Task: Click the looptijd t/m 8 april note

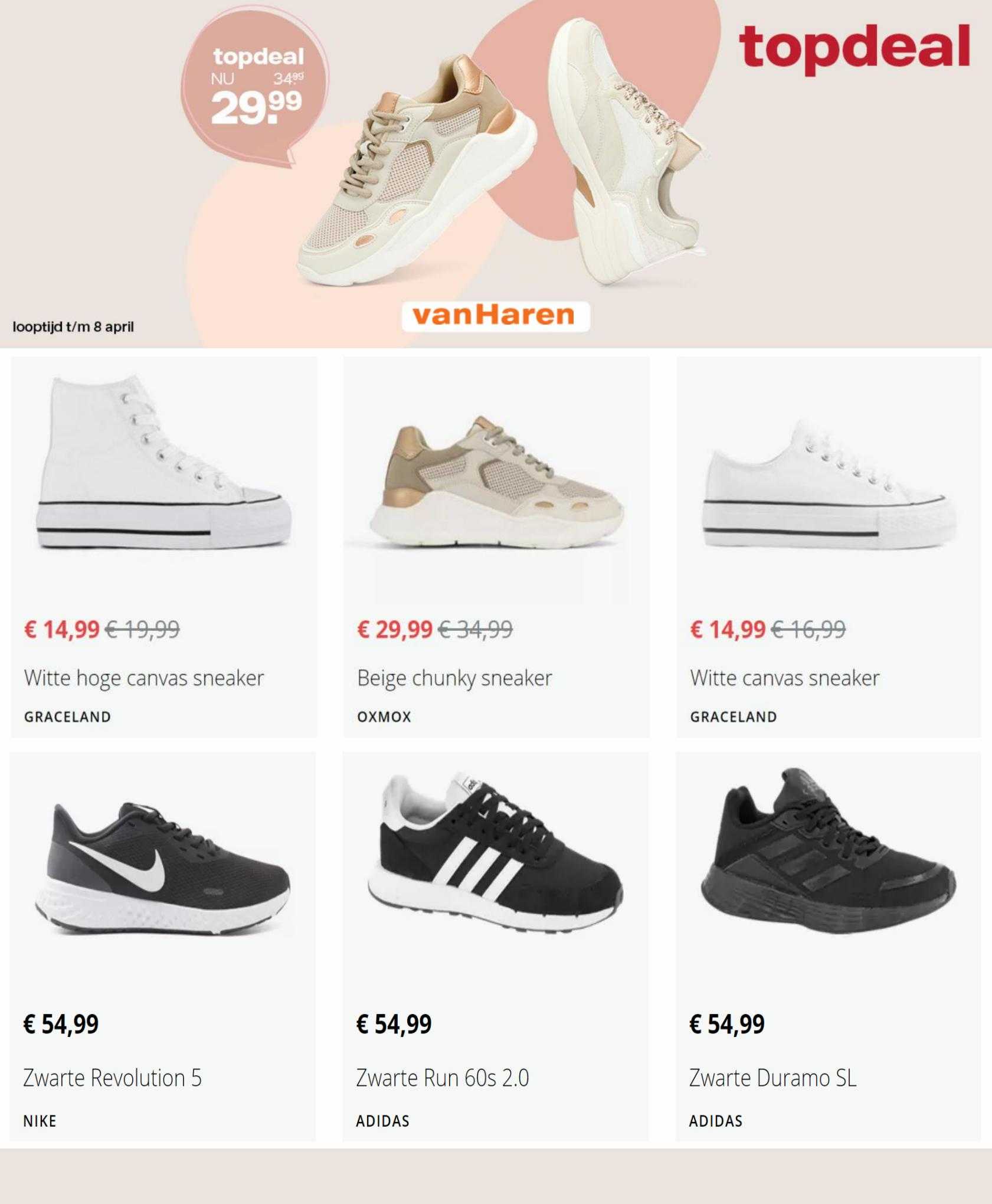Action: tap(73, 326)
